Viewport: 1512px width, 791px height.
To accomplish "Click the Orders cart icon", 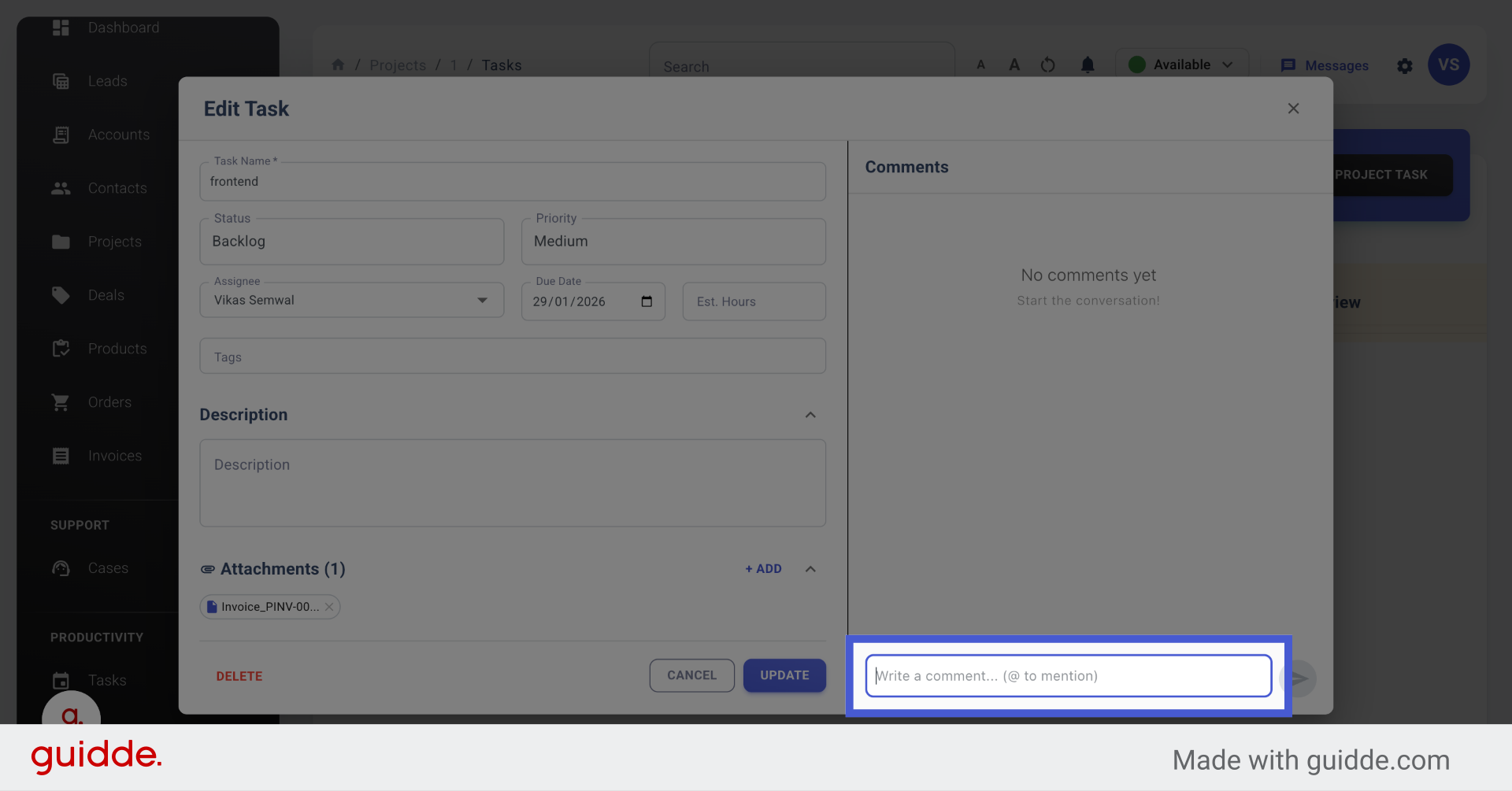I will (x=61, y=402).
